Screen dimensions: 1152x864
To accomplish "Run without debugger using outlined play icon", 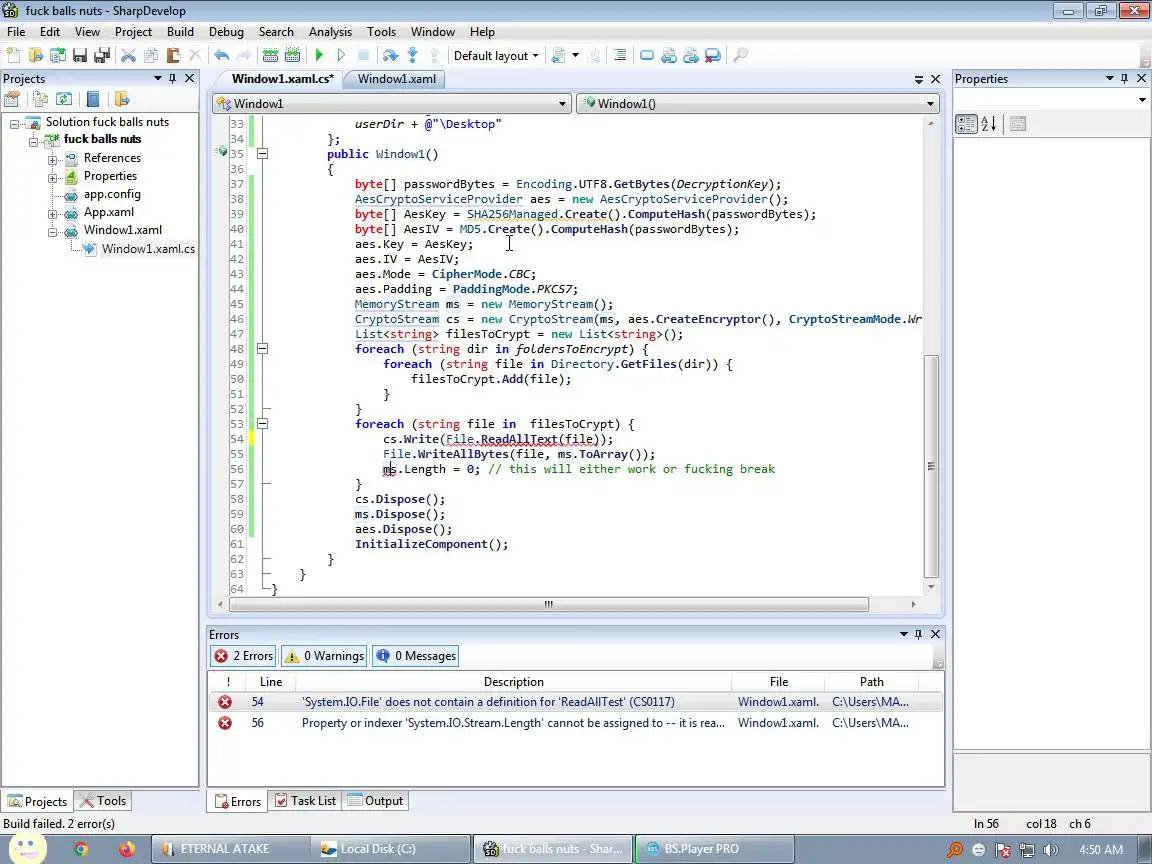I will tap(341, 55).
